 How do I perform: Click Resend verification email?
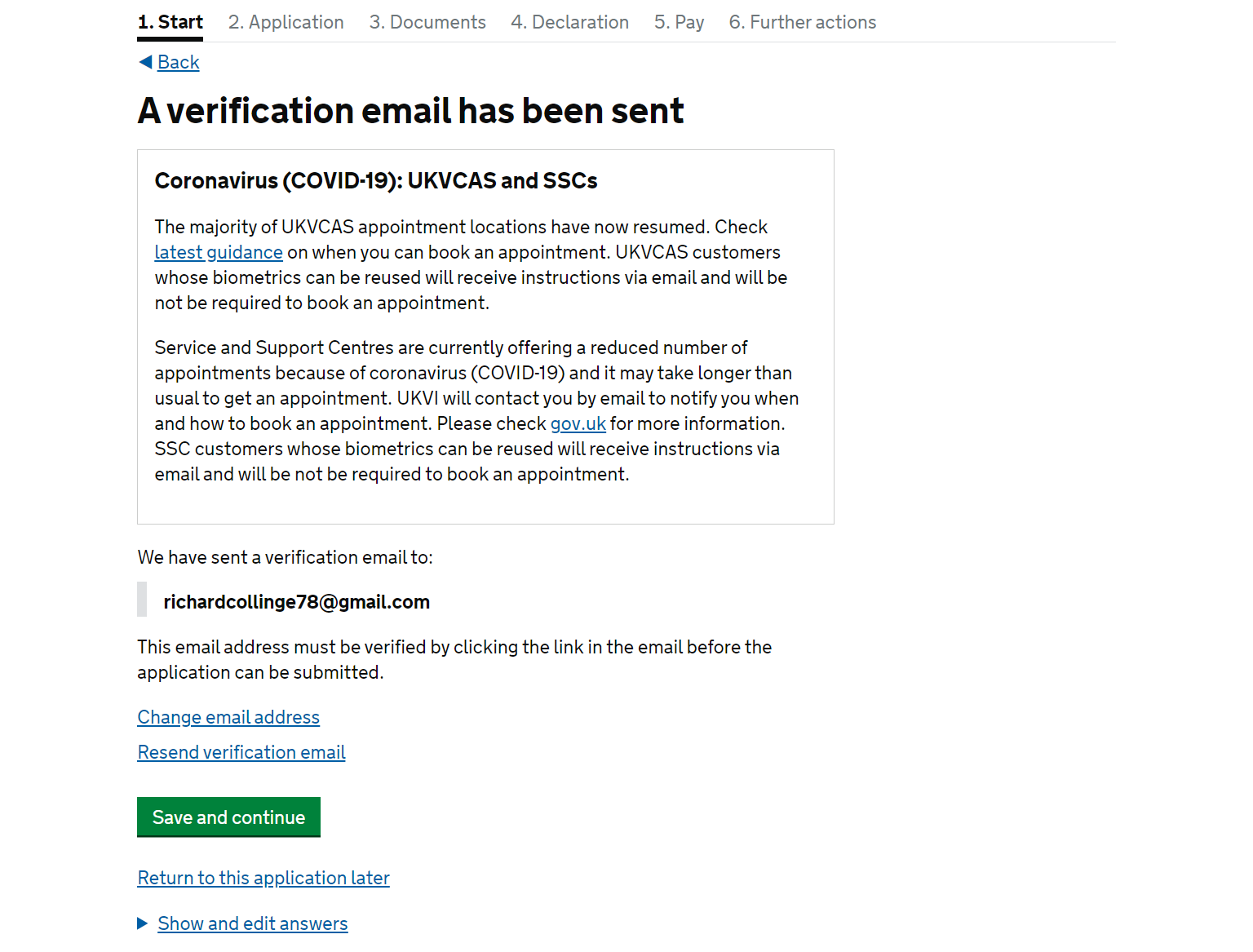(241, 752)
